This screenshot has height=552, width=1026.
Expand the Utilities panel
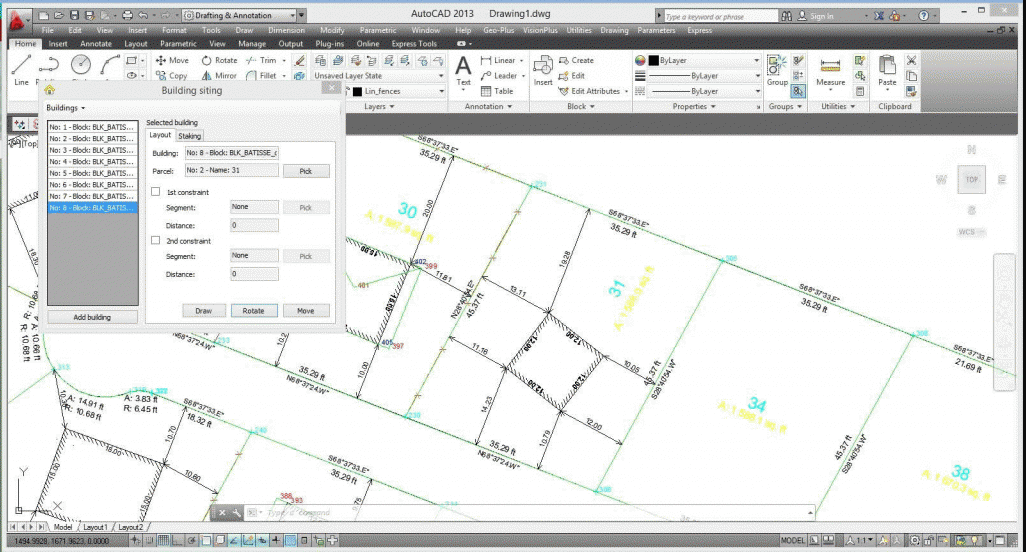pos(838,107)
